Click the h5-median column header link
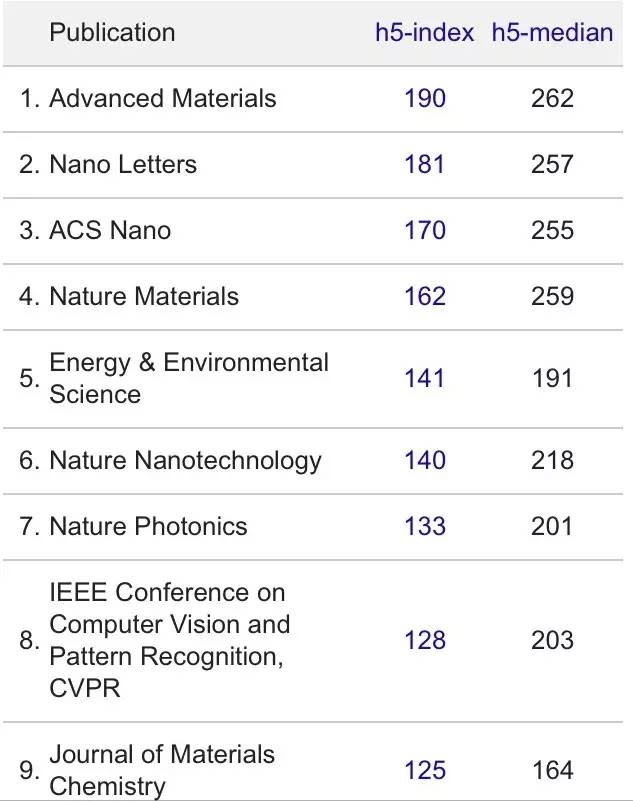Image resolution: width=633 pixels, height=801 pixels. (552, 32)
